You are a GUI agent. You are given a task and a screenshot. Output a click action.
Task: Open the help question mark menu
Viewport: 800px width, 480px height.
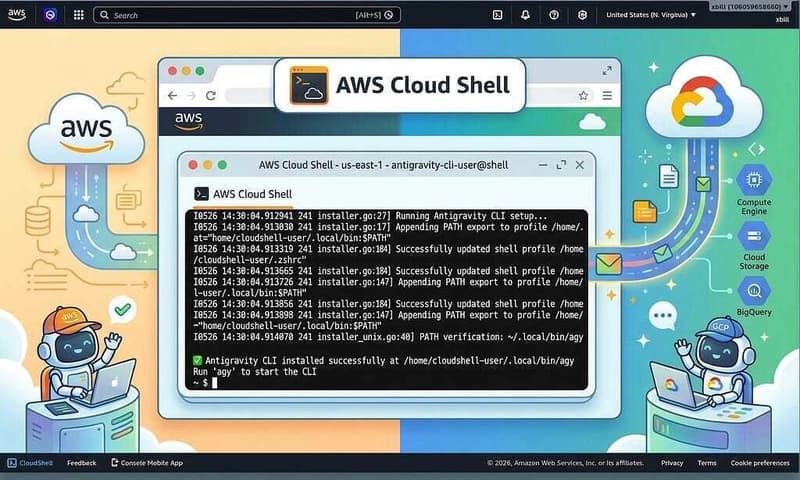(x=554, y=15)
